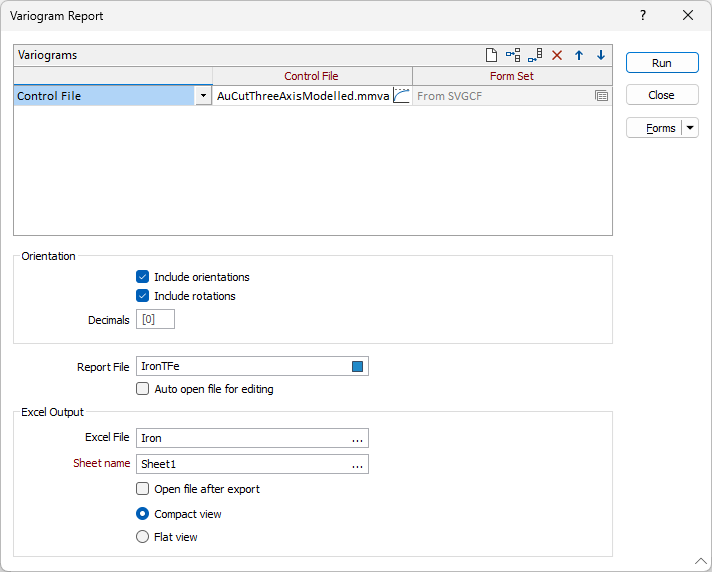Select the Compact view radio button
The width and height of the screenshot is (712, 572).
pyautogui.click(x=143, y=514)
